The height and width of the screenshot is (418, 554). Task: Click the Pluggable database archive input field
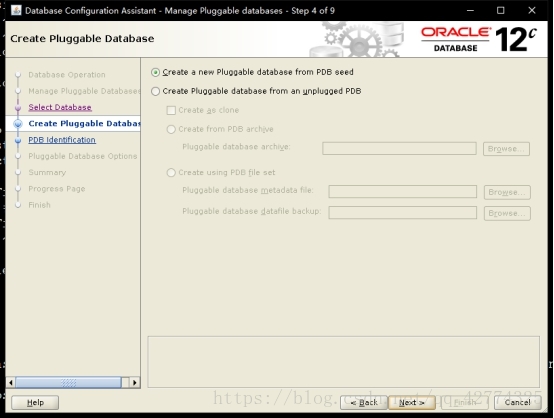pos(399,148)
